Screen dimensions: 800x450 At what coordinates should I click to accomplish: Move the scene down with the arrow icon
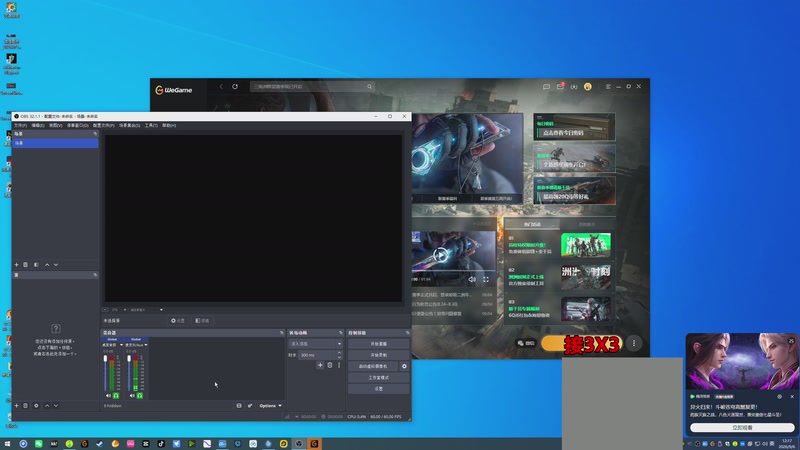click(56, 265)
